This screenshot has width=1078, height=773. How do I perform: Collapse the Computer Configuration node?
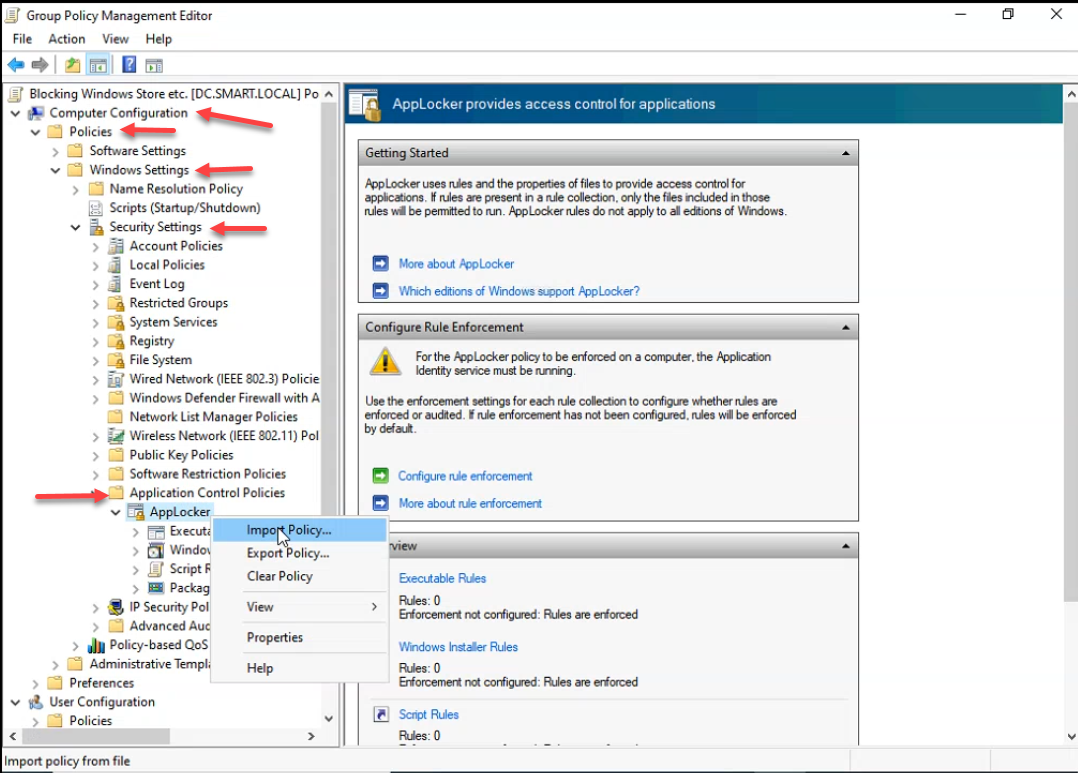point(15,113)
